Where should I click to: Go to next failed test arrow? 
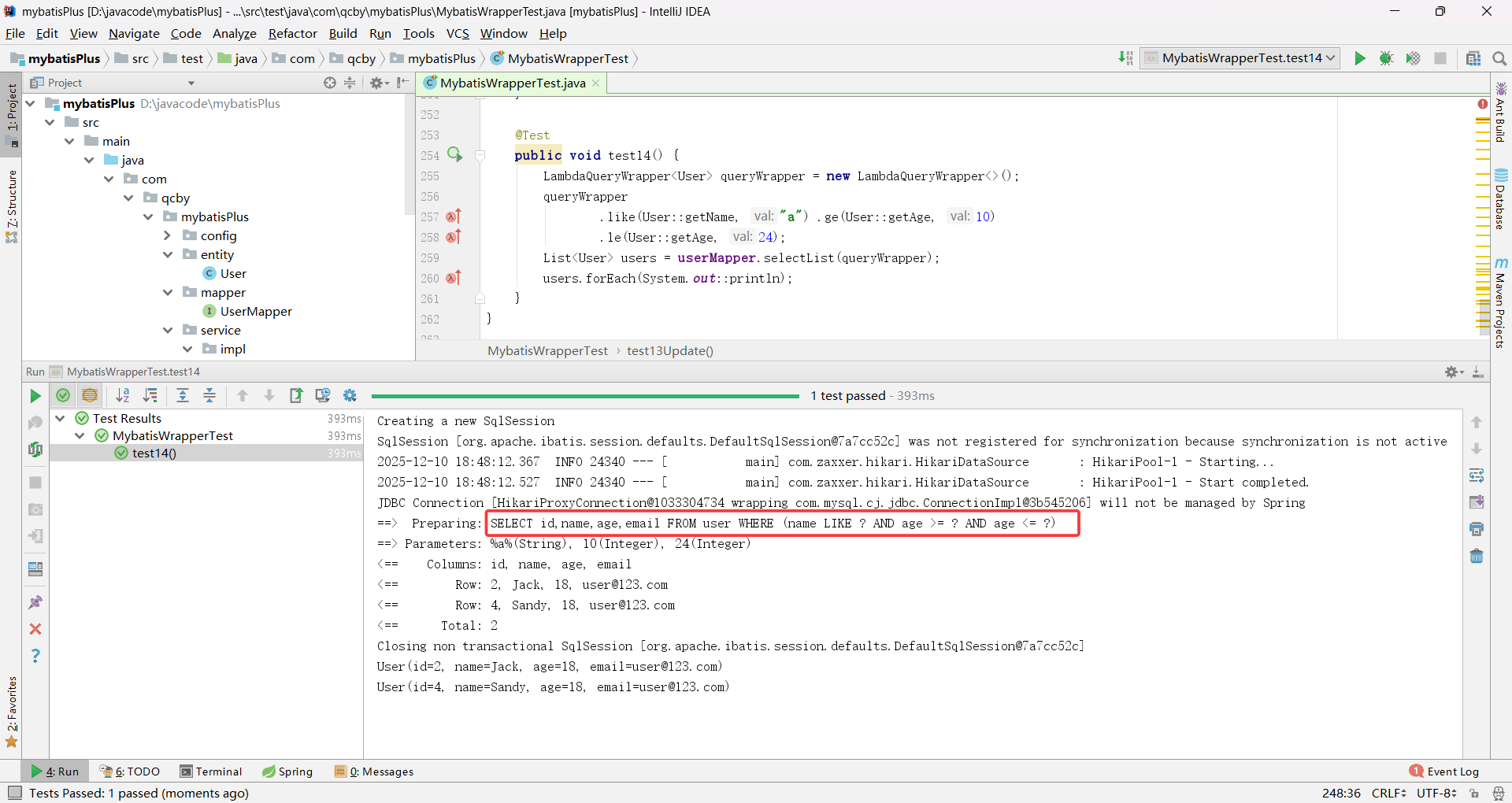[269, 396]
